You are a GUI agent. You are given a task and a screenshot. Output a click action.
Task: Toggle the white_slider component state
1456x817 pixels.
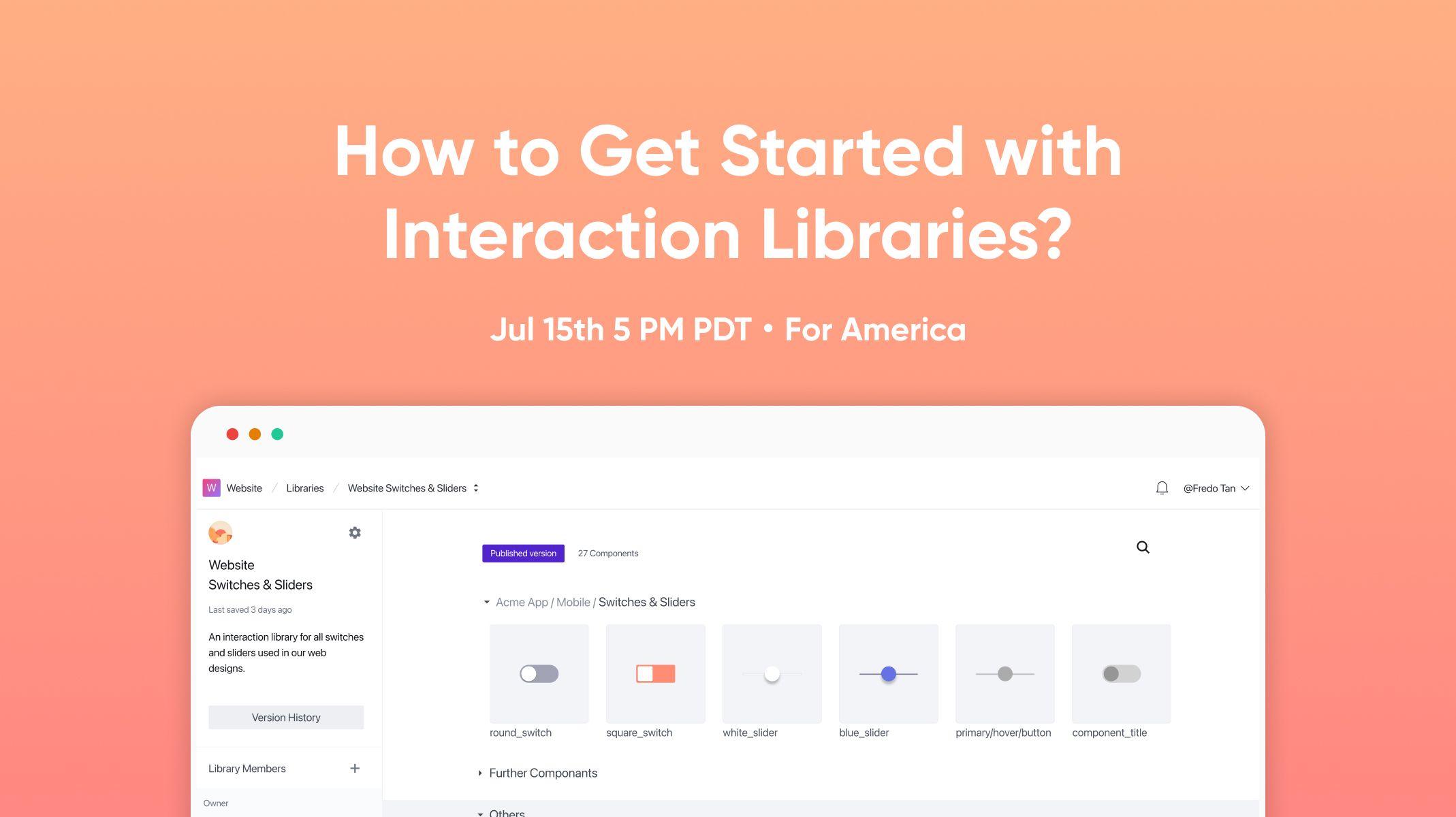click(x=772, y=673)
